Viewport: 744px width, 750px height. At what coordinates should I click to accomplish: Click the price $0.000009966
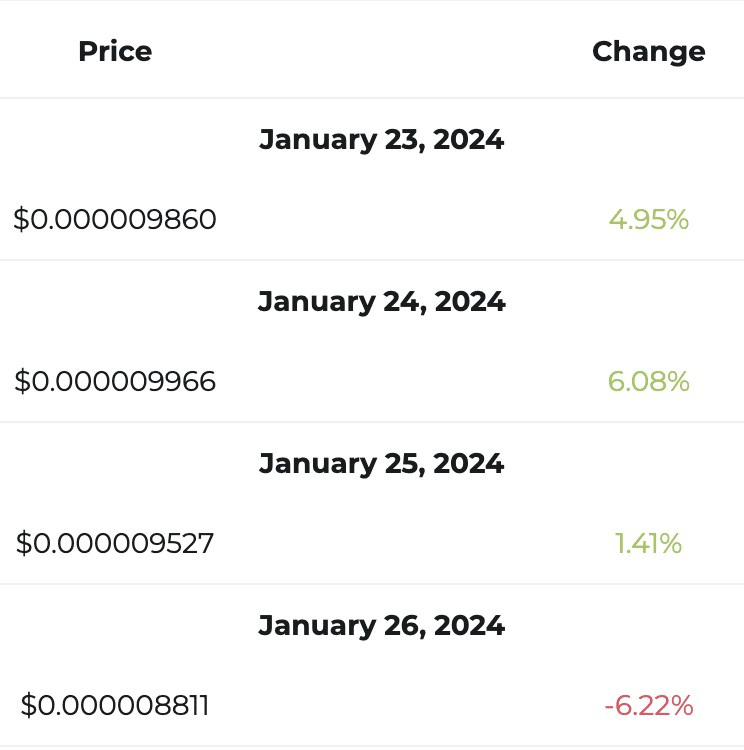pyautogui.click(x=115, y=382)
